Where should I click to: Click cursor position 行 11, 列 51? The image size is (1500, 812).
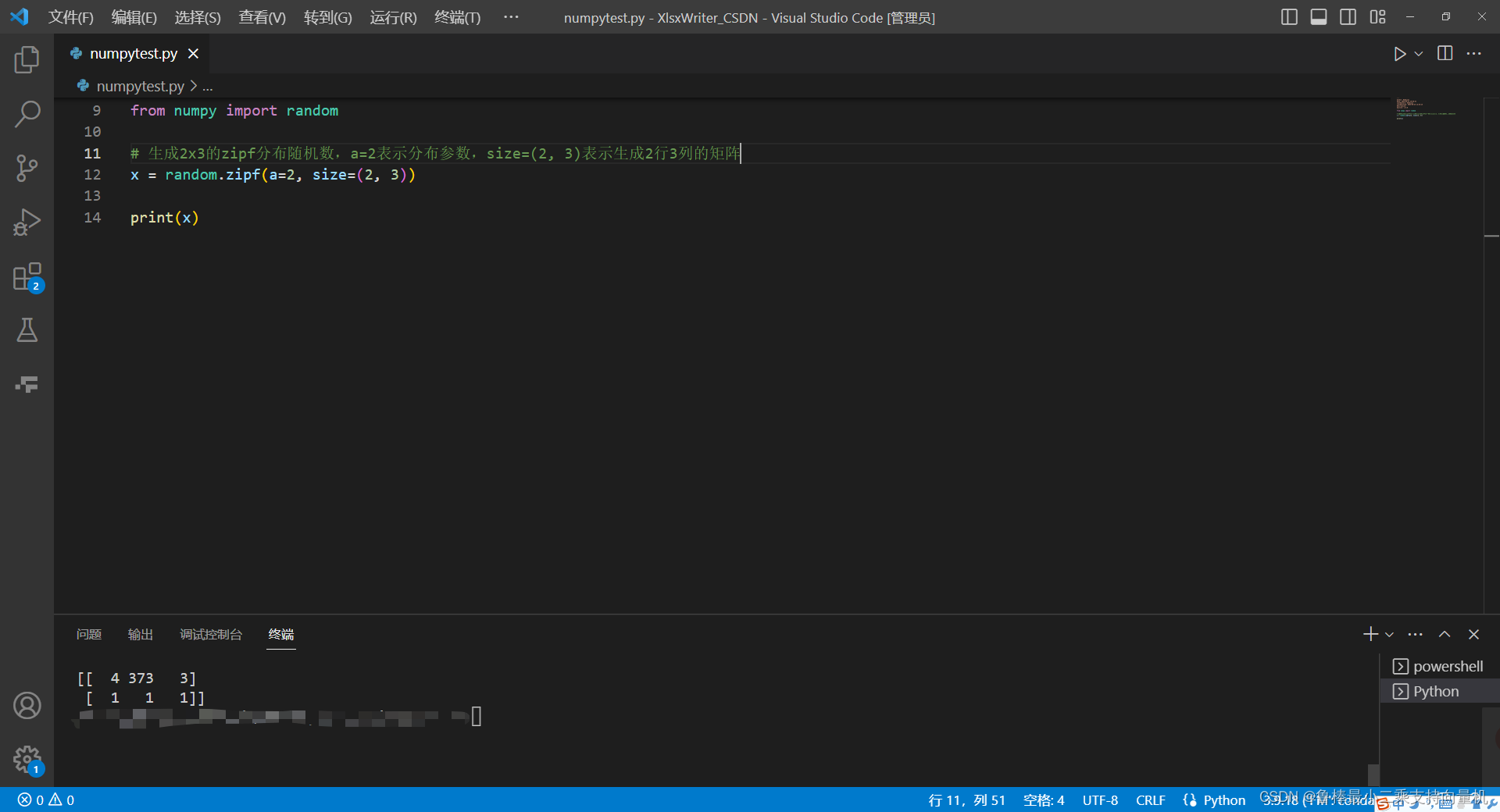tap(966, 800)
